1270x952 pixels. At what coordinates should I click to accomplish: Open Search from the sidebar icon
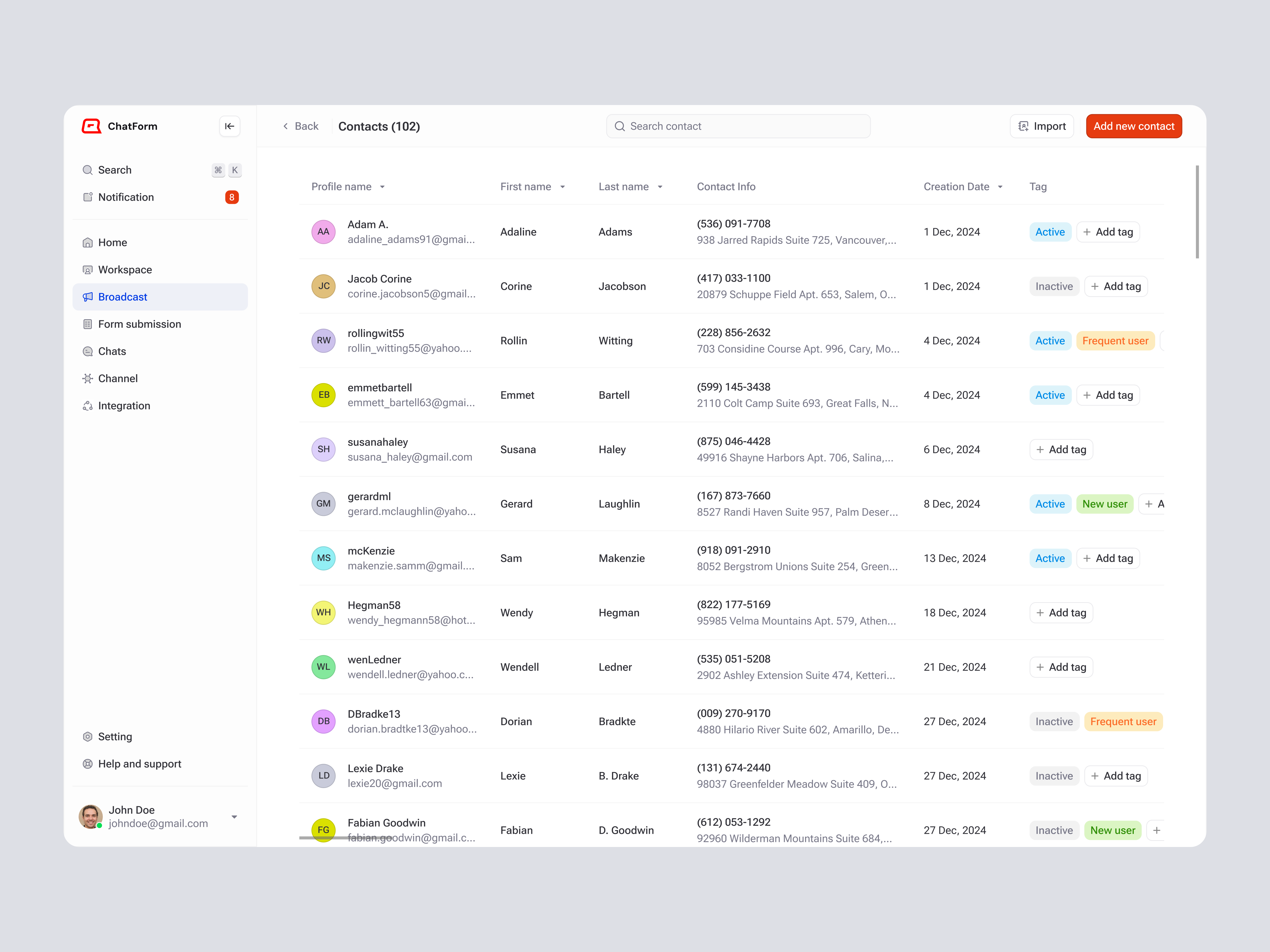tap(88, 170)
